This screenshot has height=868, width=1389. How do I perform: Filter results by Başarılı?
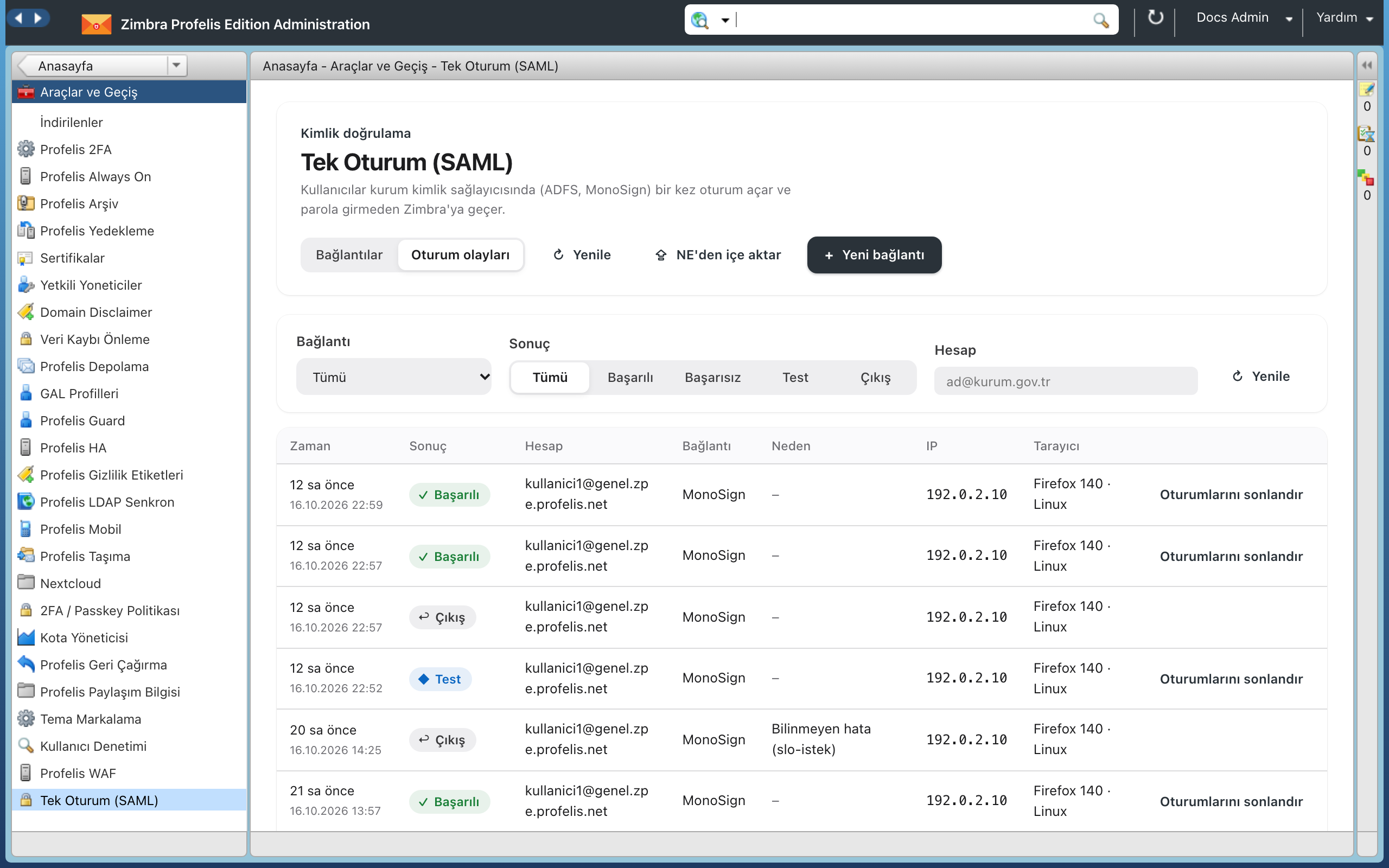tap(630, 377)
